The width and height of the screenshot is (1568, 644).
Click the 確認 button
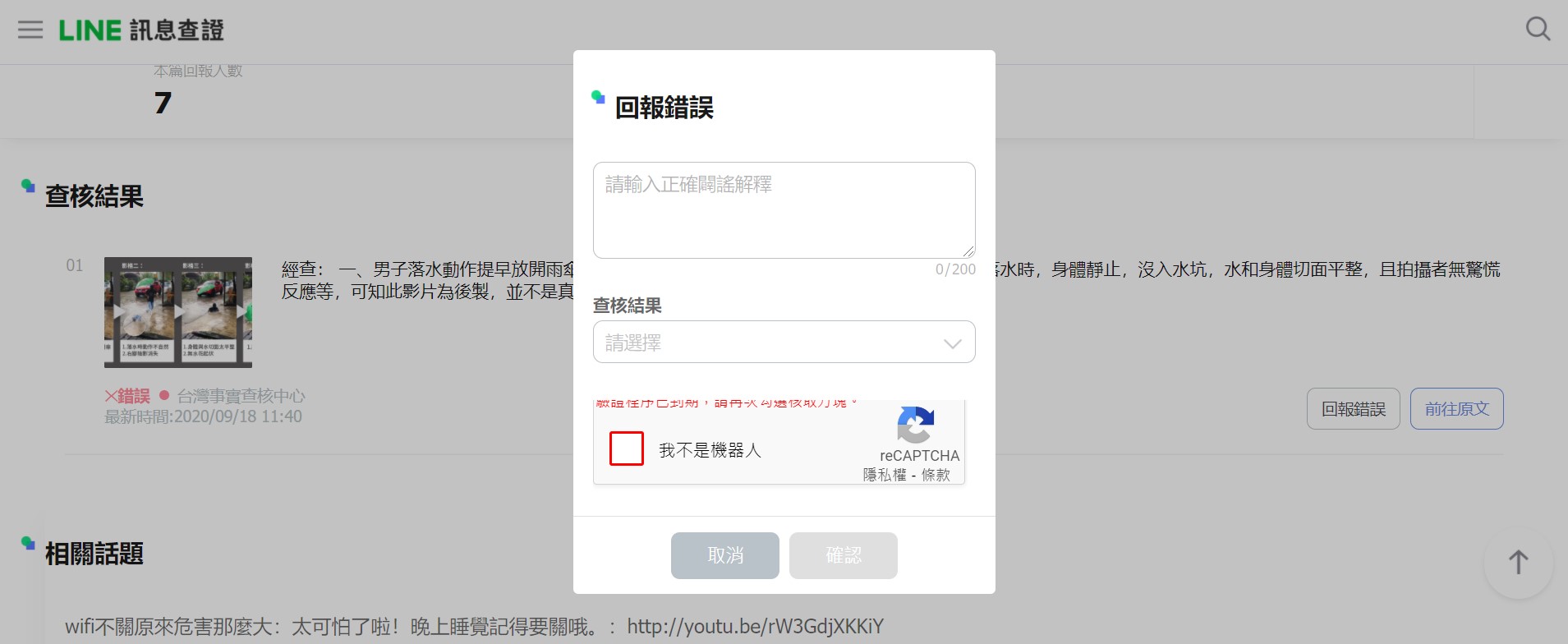(x=843, y=555)
